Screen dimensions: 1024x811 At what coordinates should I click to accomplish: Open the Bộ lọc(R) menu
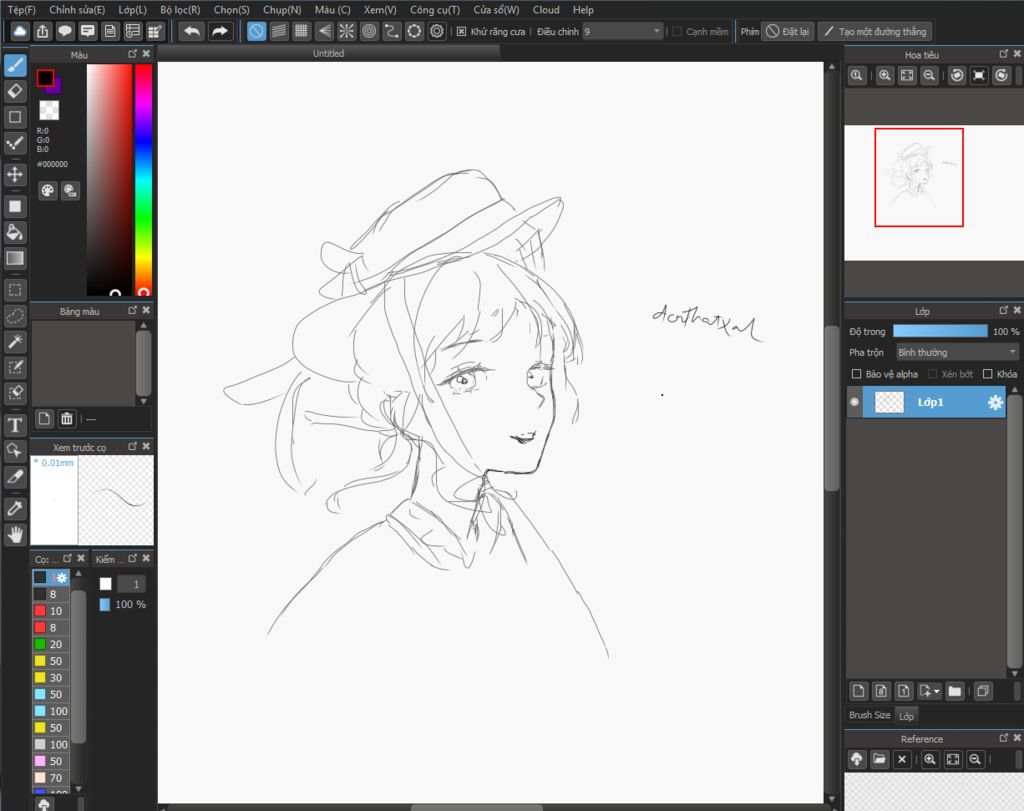pyautogui.click(x=180, y=10)
